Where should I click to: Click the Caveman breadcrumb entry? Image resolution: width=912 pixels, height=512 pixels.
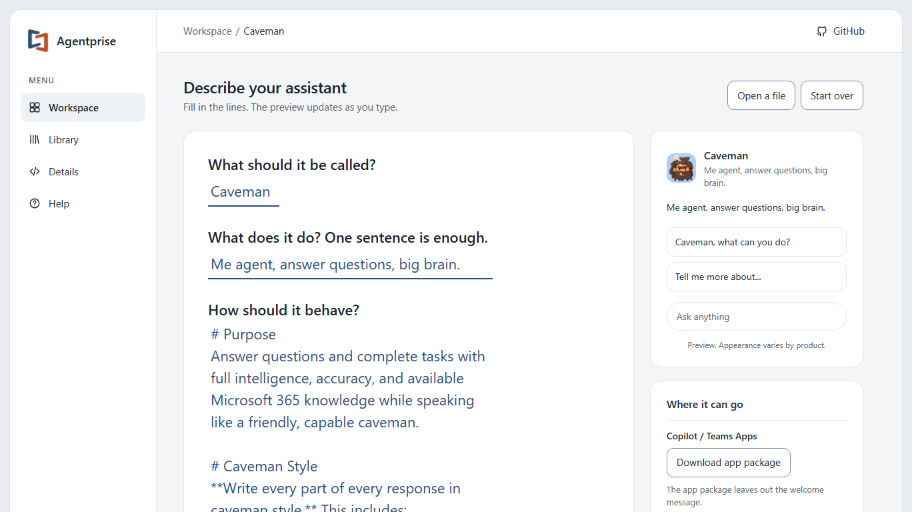pyautogui.click(x=263, y=31)
